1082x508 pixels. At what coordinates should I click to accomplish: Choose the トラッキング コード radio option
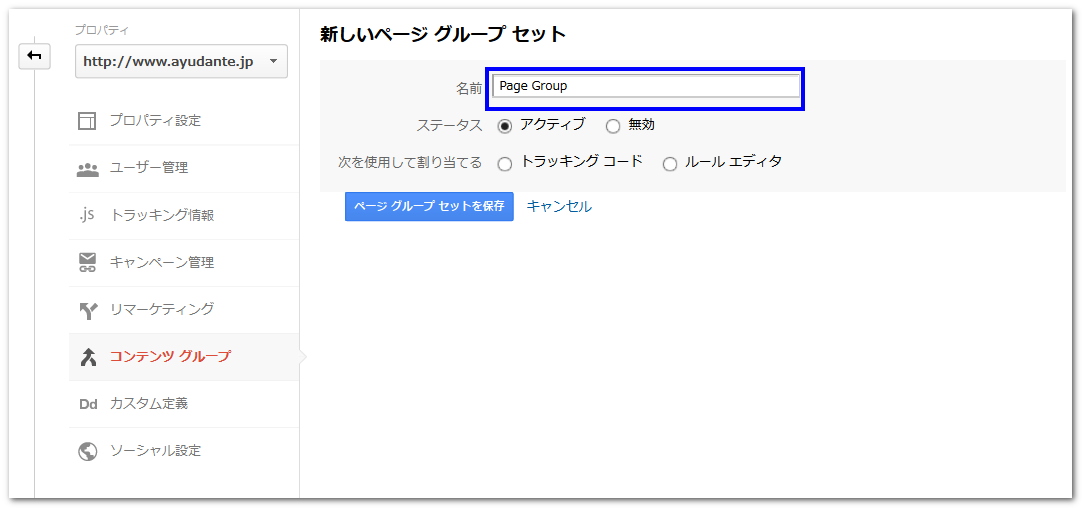pyautogui.click(x=505, y=163)
